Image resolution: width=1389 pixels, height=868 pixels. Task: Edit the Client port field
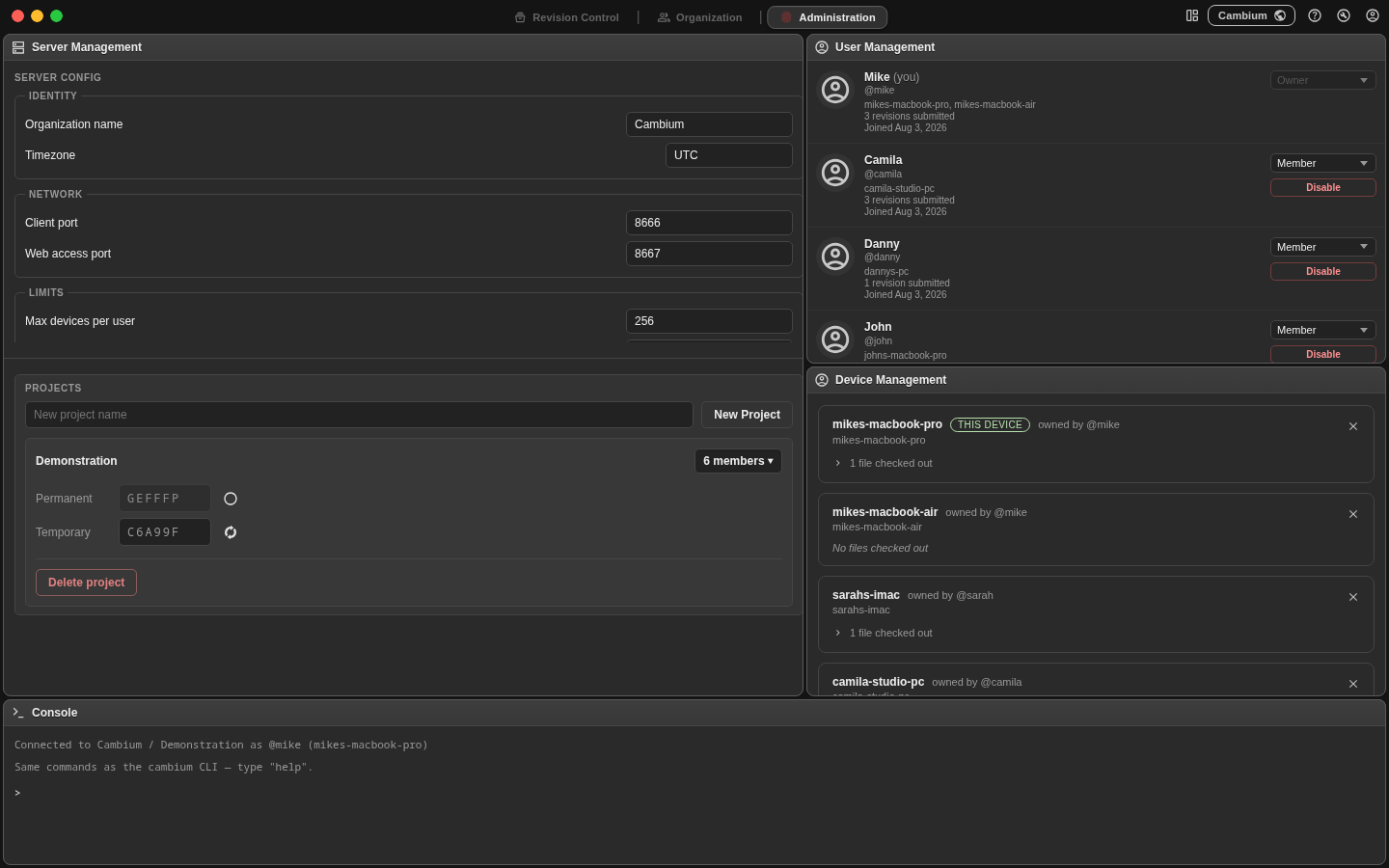(709, 223)
